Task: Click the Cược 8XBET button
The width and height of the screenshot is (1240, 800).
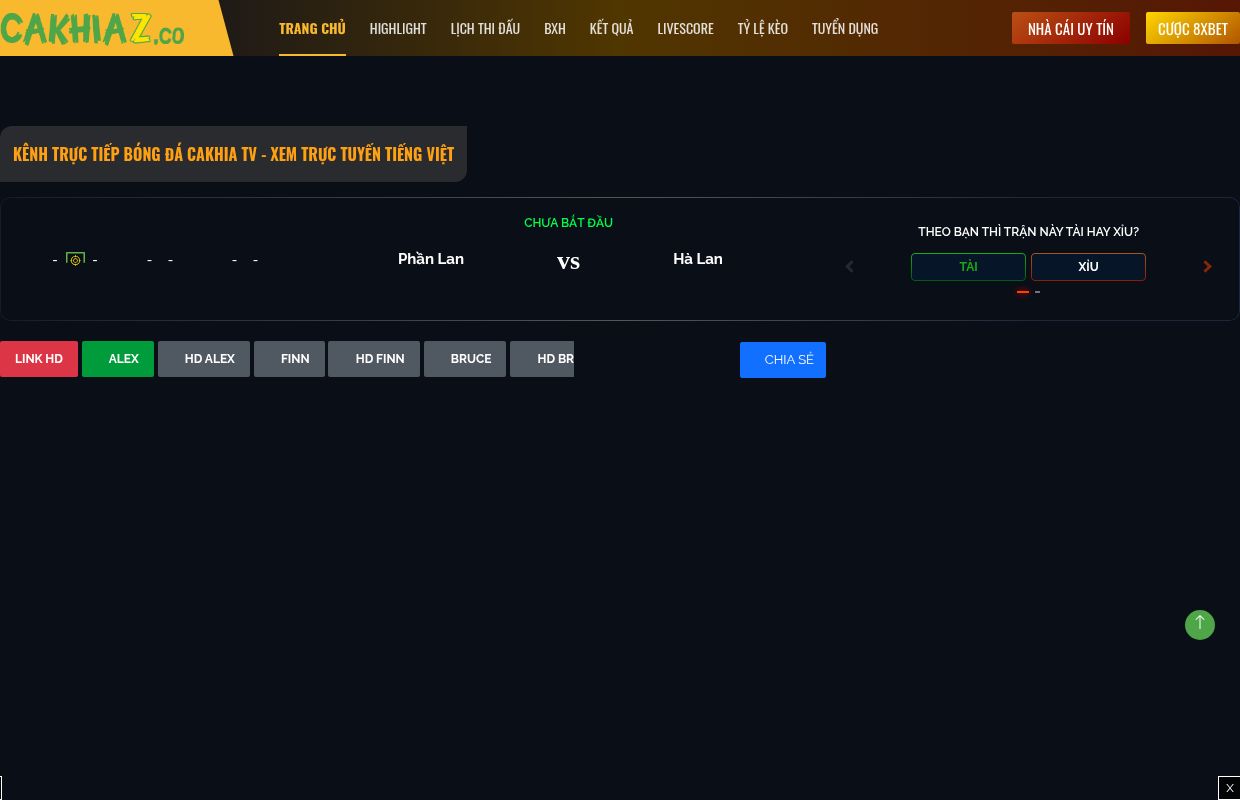Action: click(x=1193, y=28)
